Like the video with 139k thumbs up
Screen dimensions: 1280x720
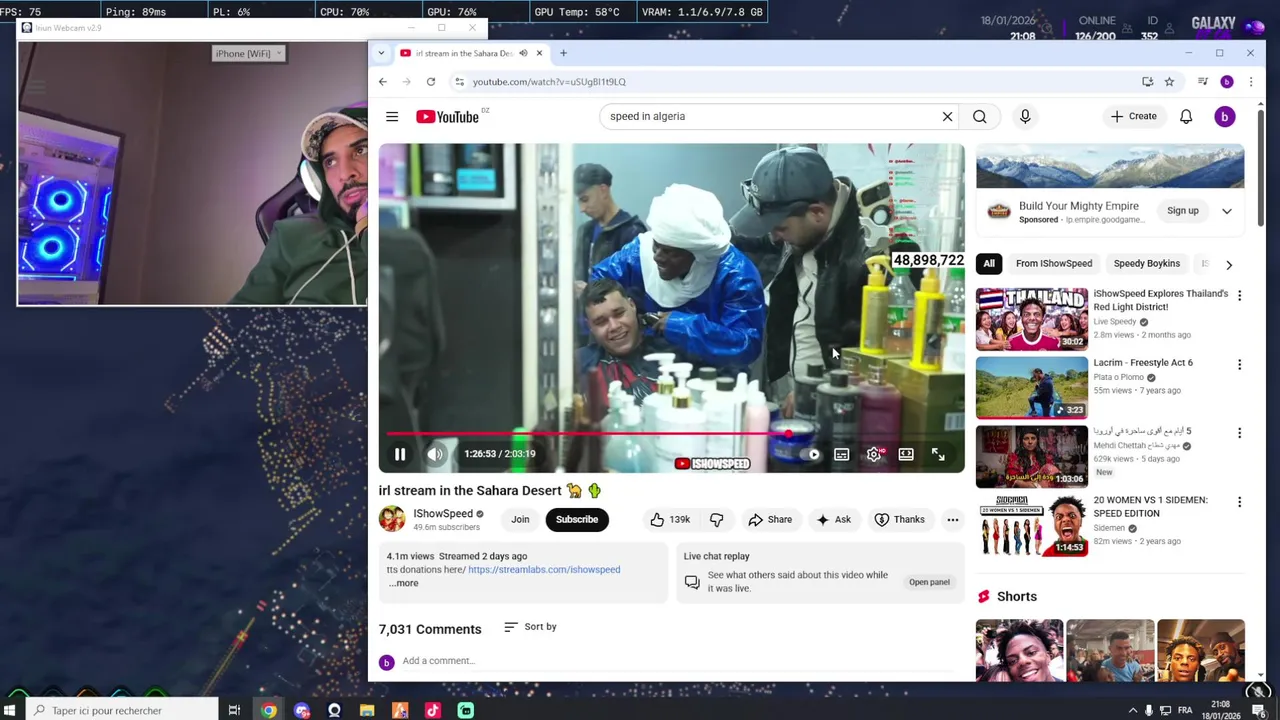669,520
